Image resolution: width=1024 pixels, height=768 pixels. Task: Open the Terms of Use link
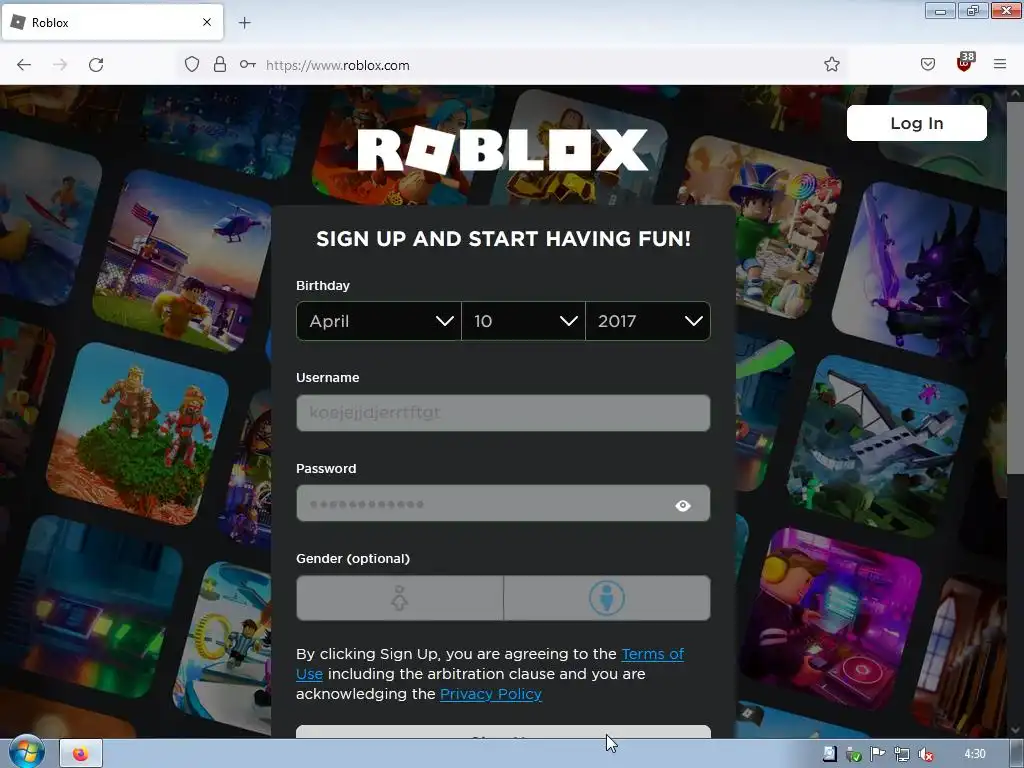pyautogui.click(x=652, y=654)
